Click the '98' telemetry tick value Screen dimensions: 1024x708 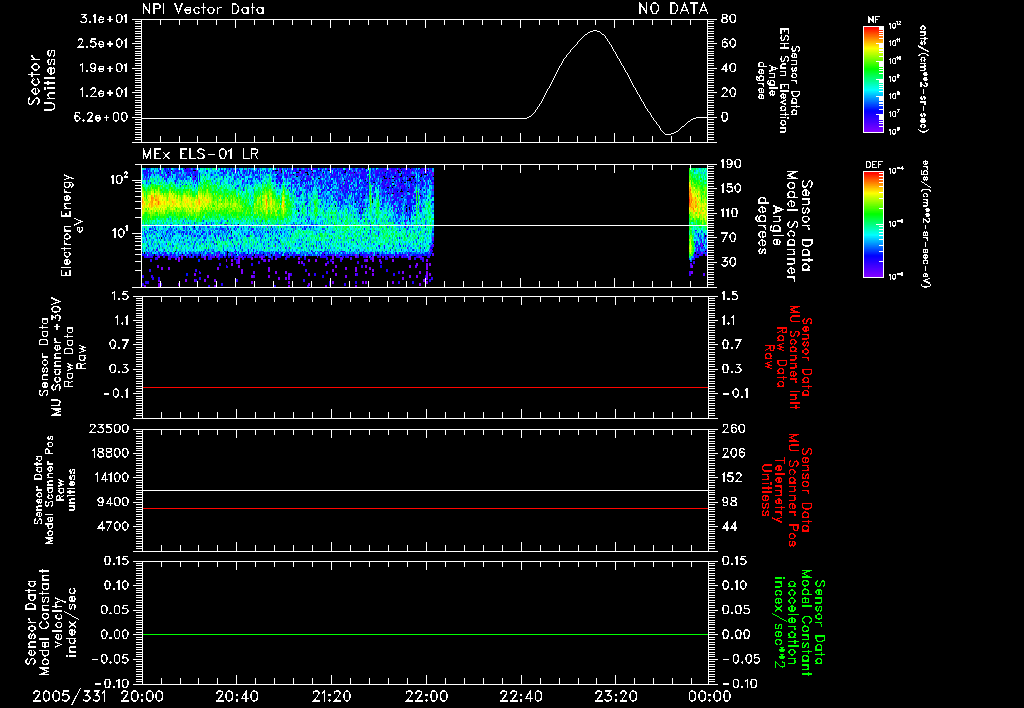pyautogui.click(x=729, y=502)
